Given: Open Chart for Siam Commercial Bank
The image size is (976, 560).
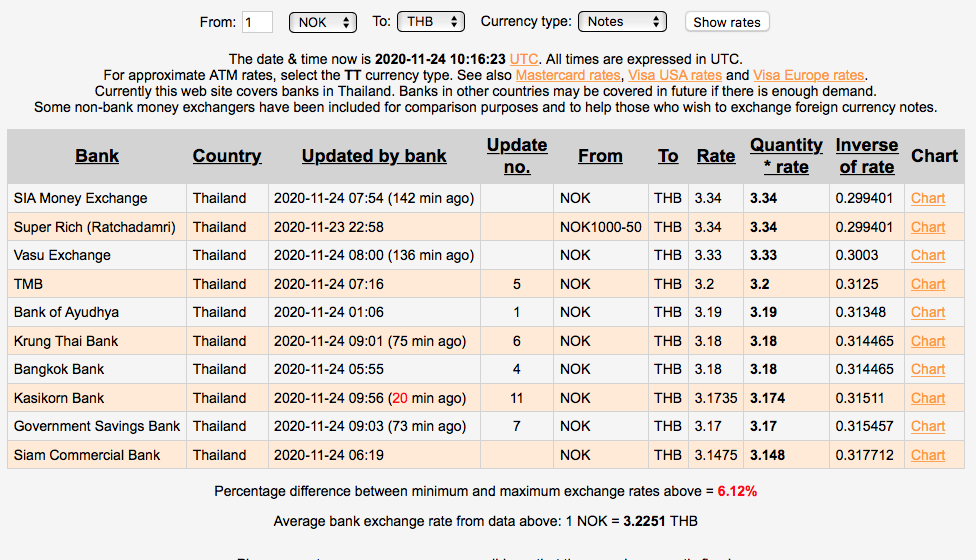Looking at the screenshot, I should click(928, 455).
